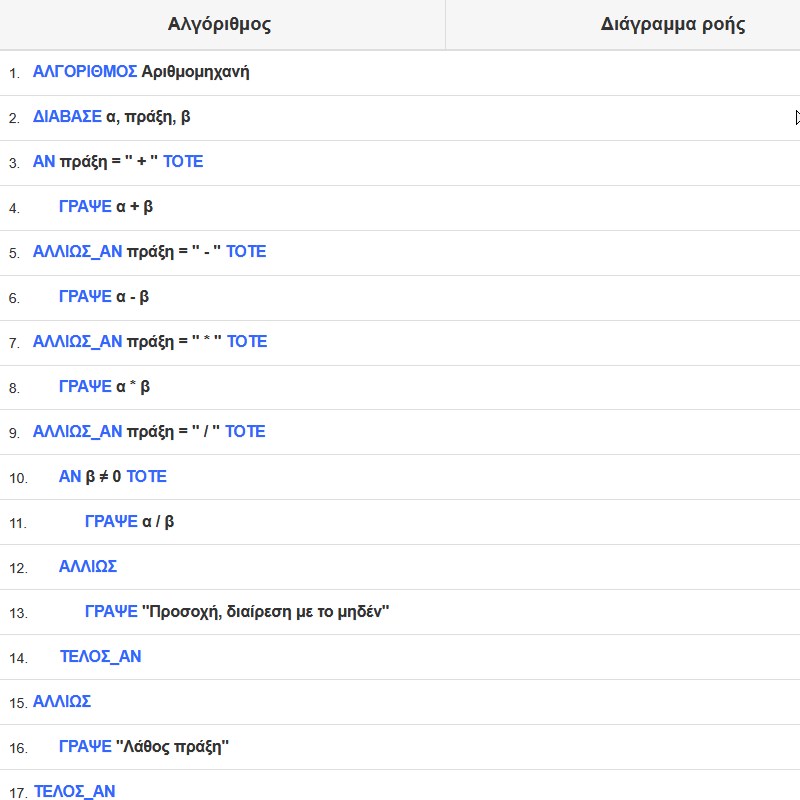Select line 16 ΓΡΑΨΕ "Λάθος πράξη"
Viewport: 800px width, 800px height.
pos(144,746)
